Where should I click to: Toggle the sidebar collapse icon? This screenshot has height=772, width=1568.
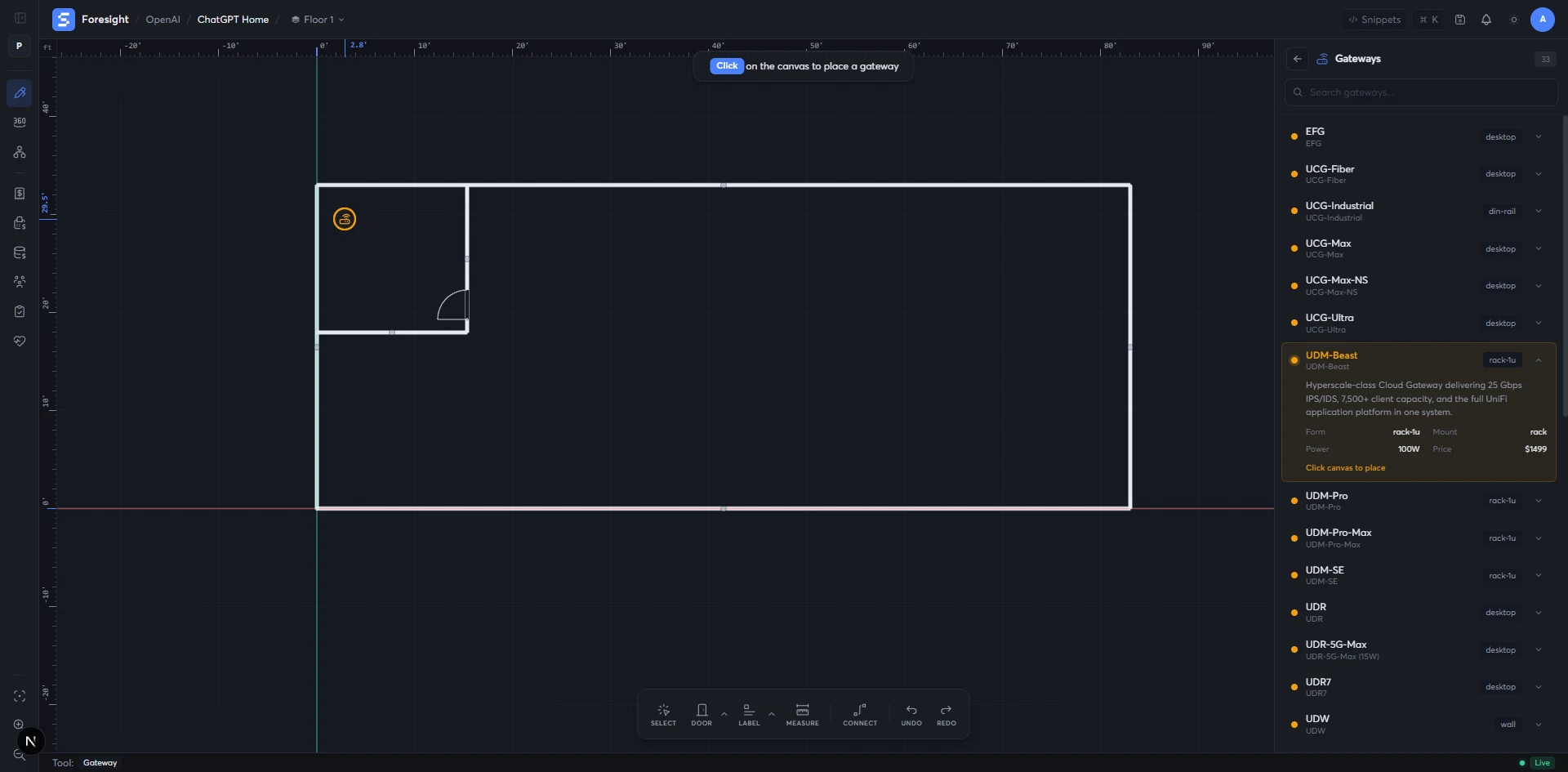tap(20, 18)
